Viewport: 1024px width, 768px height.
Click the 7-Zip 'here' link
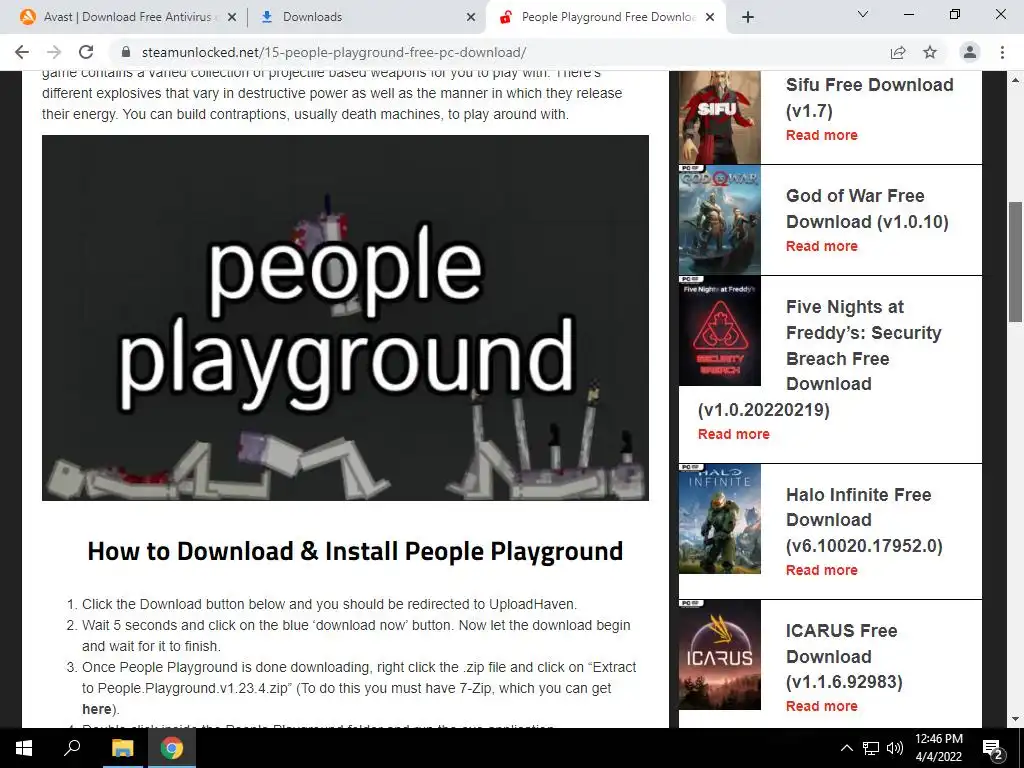tap(96, 709)
